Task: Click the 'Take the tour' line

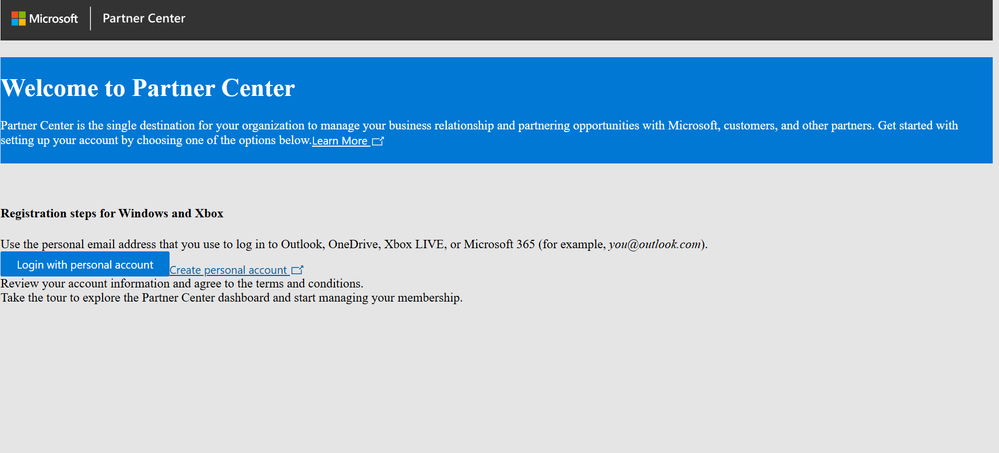Action: [x=231, y=298]
